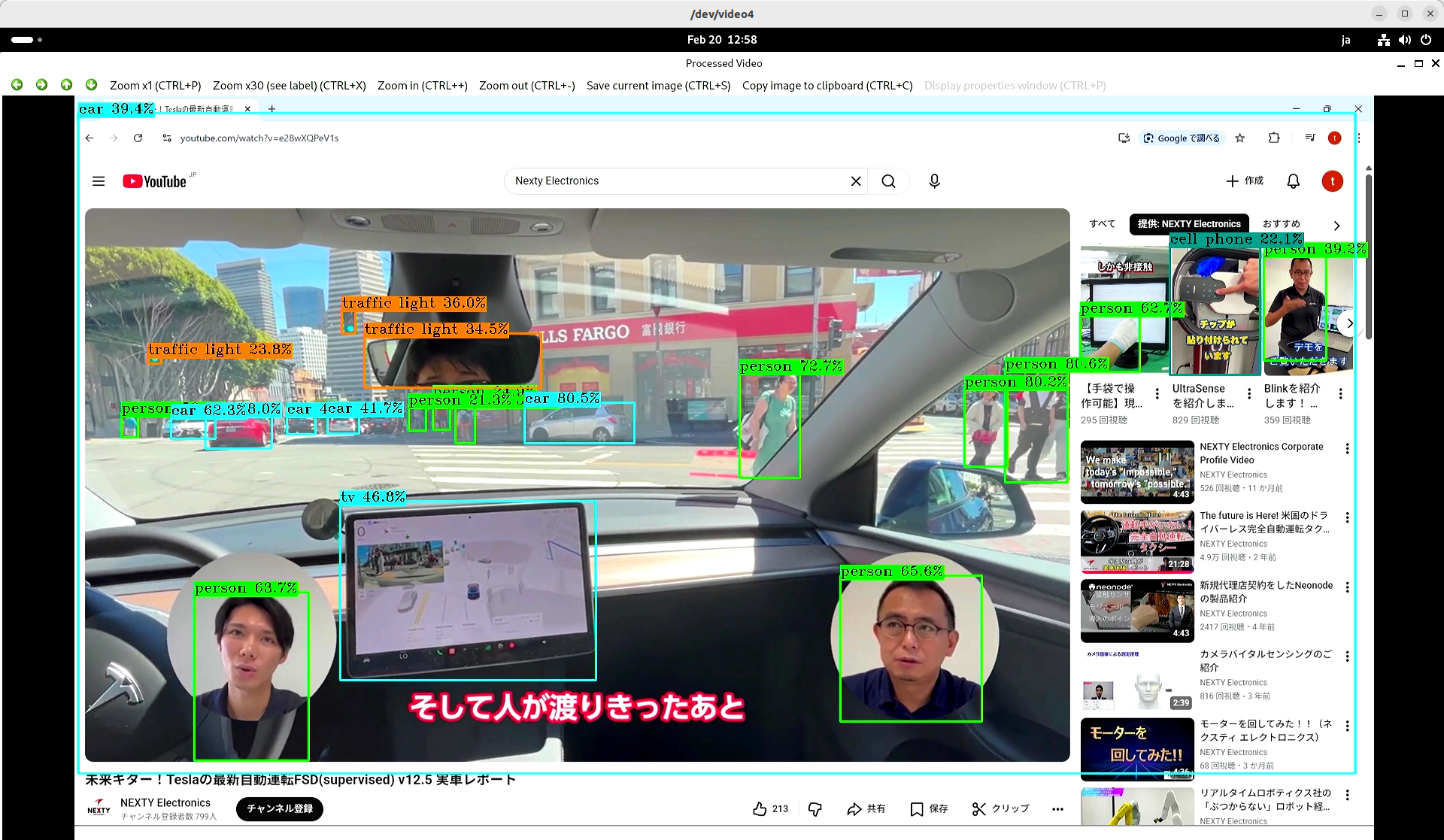
Task: Click the チャンネル登録 subscribe button
Action: [x=280, y=808]
